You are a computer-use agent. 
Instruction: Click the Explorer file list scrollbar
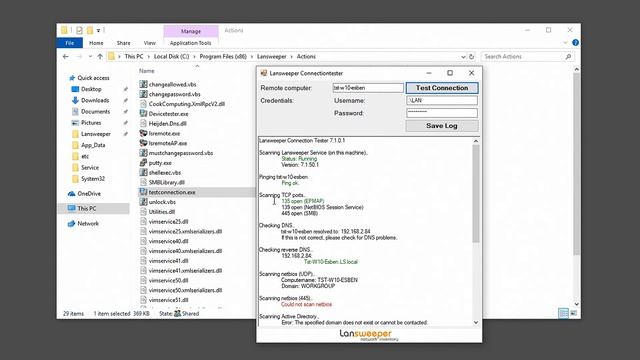coord(576,164)
